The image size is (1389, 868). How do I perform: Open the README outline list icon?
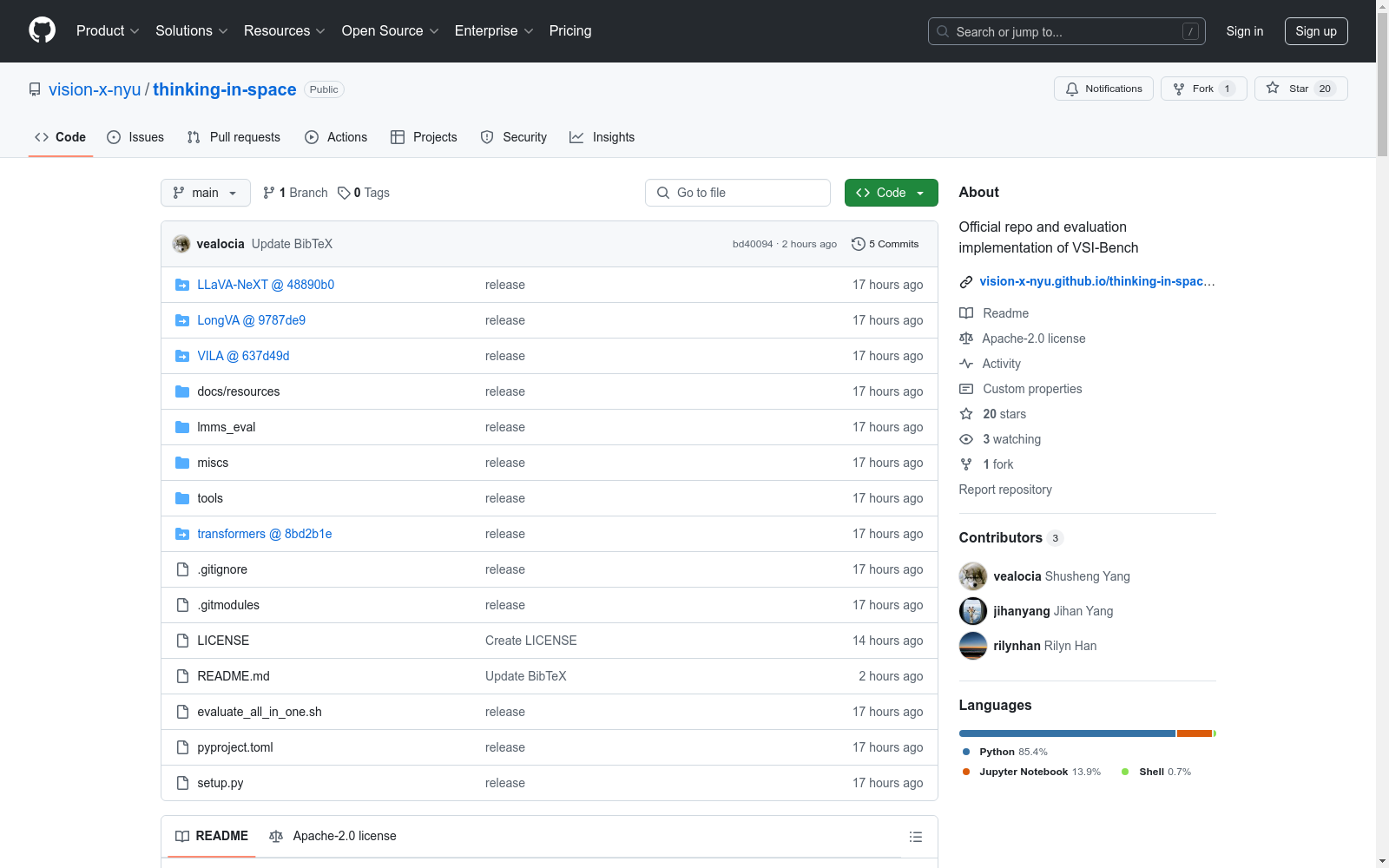click(915, 837)
